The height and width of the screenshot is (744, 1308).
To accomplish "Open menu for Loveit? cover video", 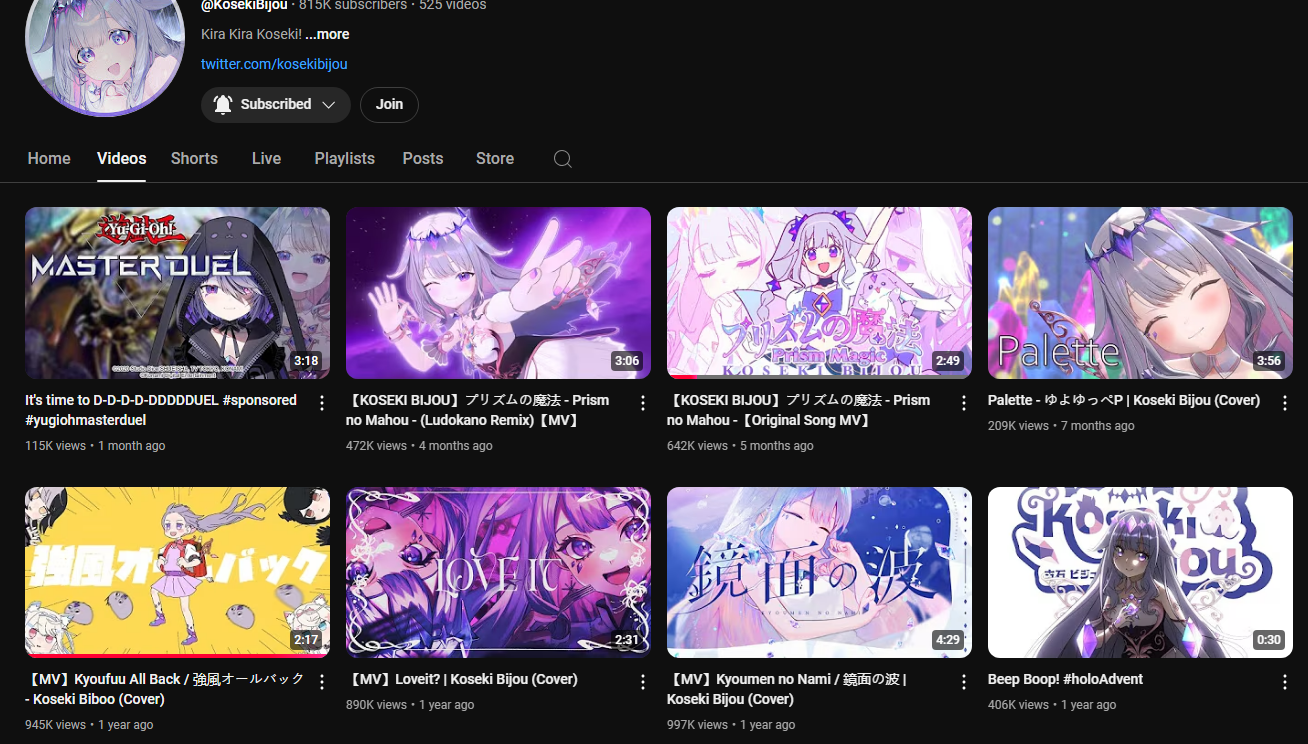I will coord(643,682).
